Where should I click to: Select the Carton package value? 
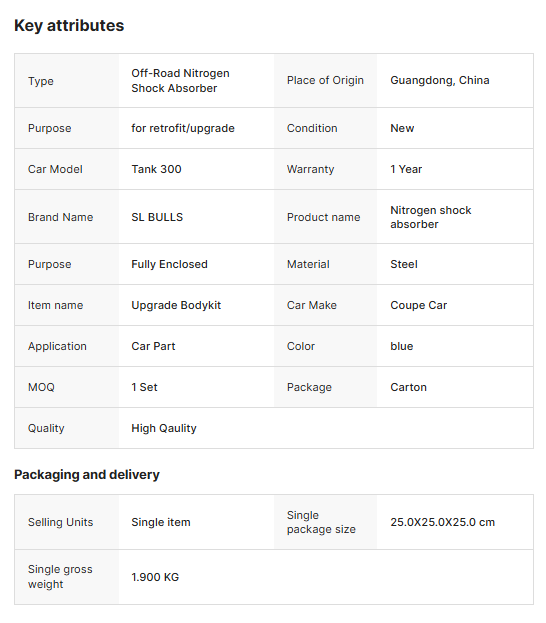click(x=409, y=387)
